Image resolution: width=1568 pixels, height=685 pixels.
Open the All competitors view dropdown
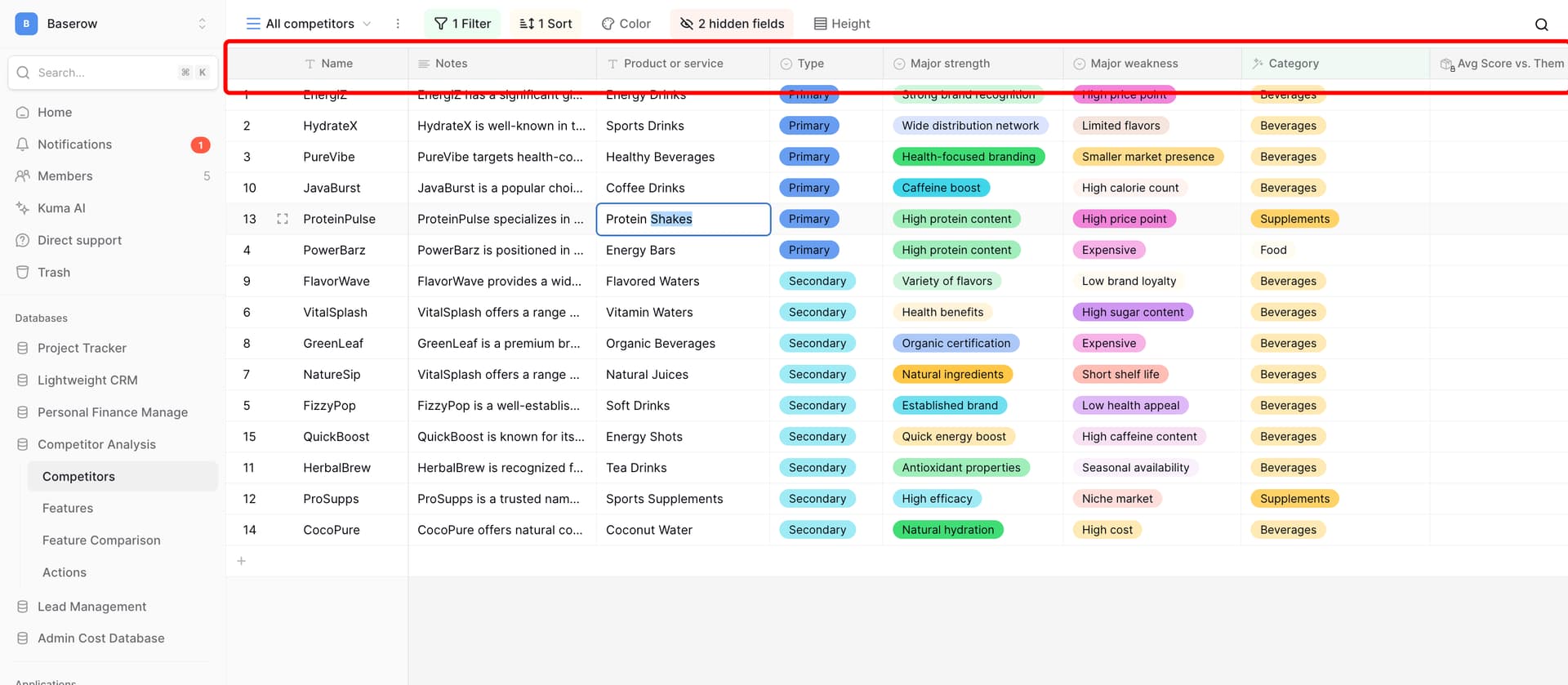click(310, 24)
